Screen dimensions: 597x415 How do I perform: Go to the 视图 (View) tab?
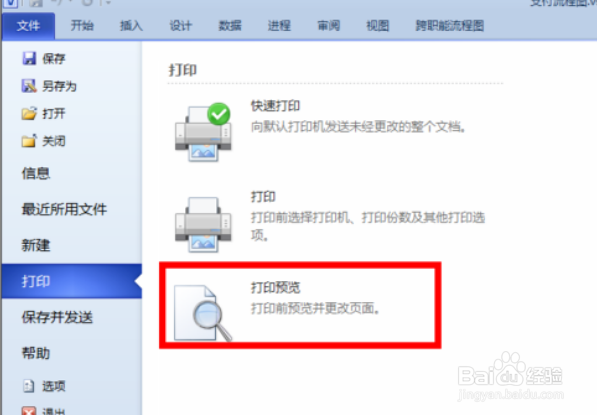coord(377,26)
